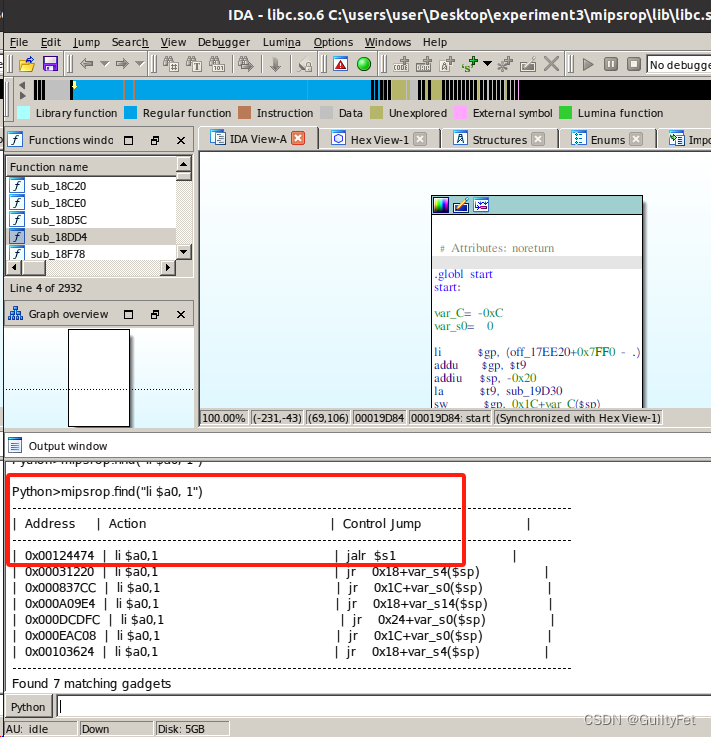
Task: Open the Lumina menu
Action: click(281, 42)
